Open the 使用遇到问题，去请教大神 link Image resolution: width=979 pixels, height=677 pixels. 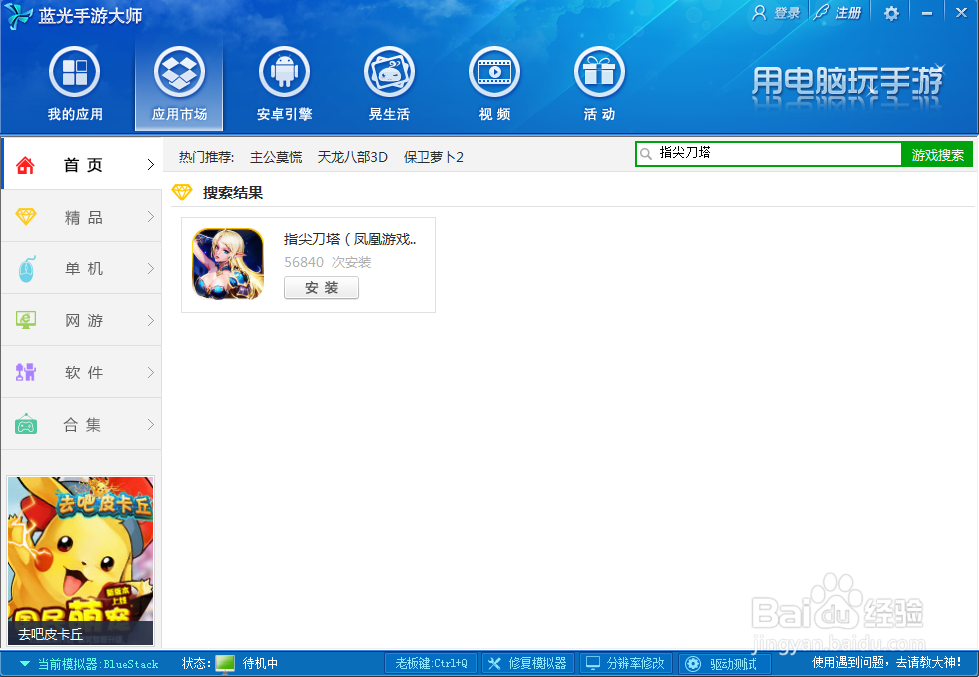[x=887, y=662]
